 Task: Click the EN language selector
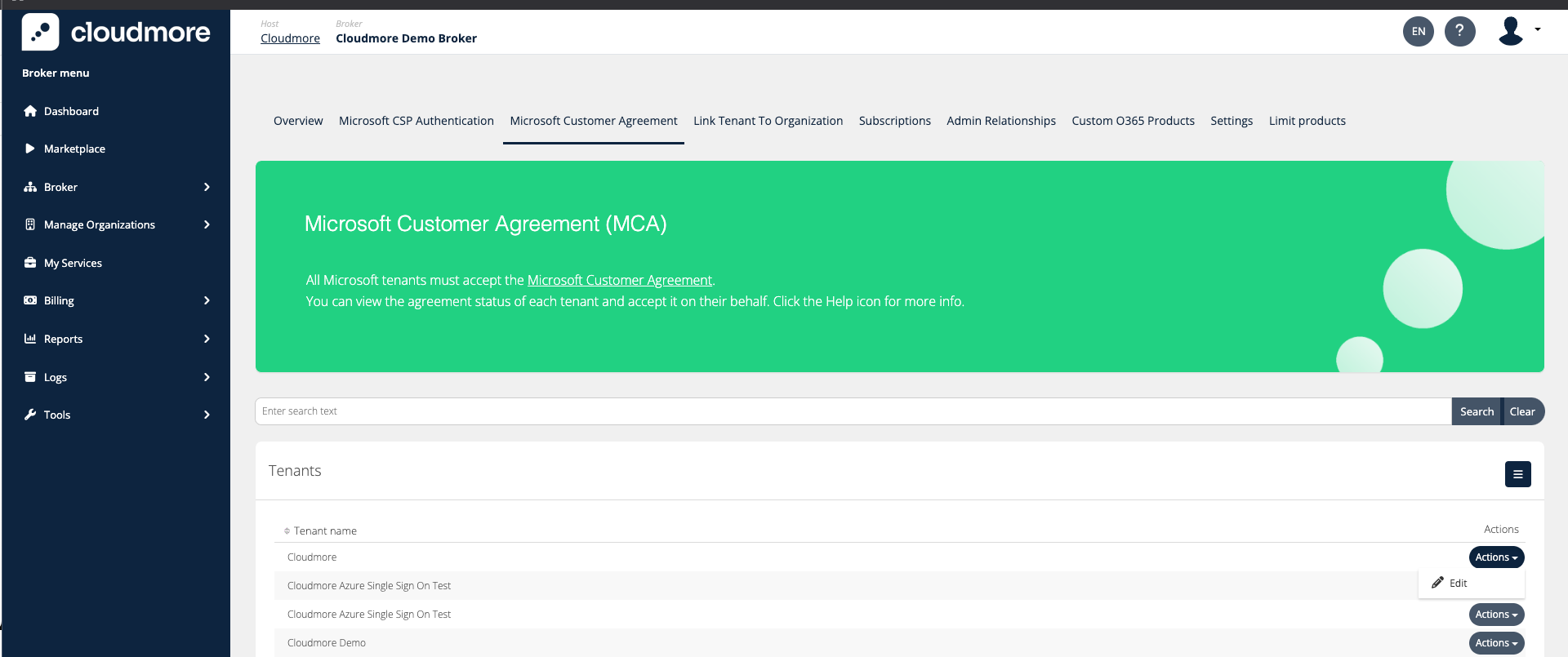tap(1418, 32)
